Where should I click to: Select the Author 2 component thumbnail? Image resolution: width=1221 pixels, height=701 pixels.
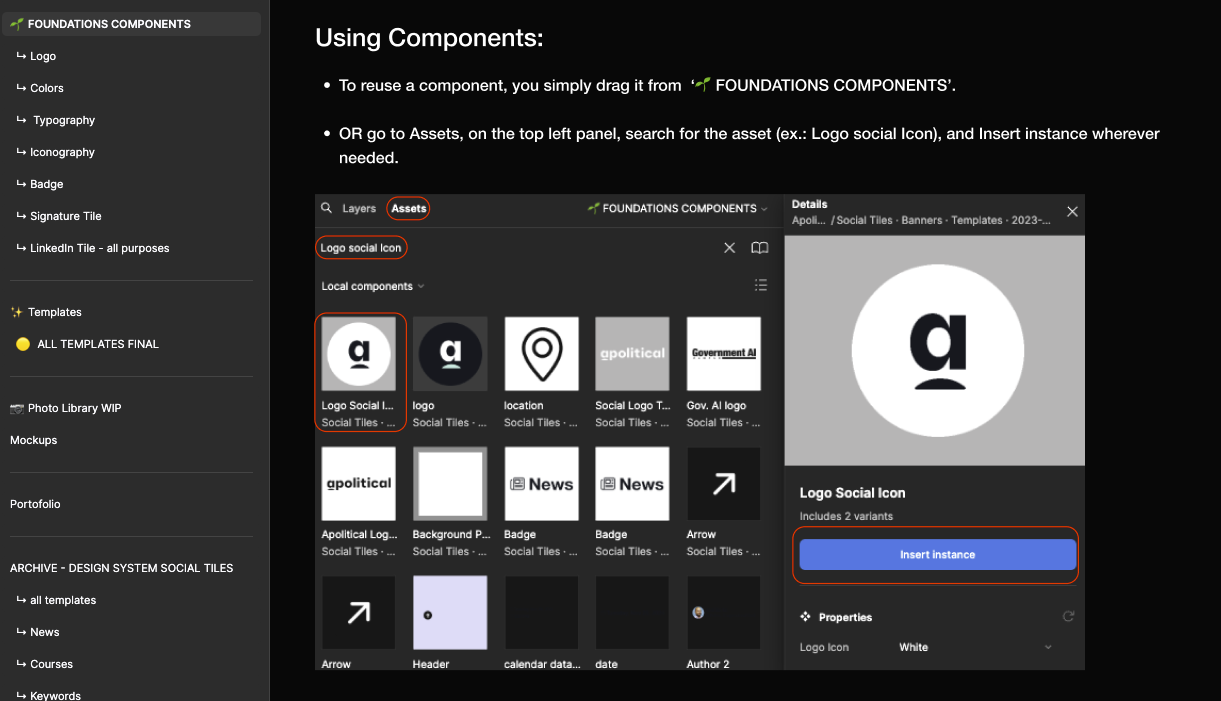click(x=723, y=613)
